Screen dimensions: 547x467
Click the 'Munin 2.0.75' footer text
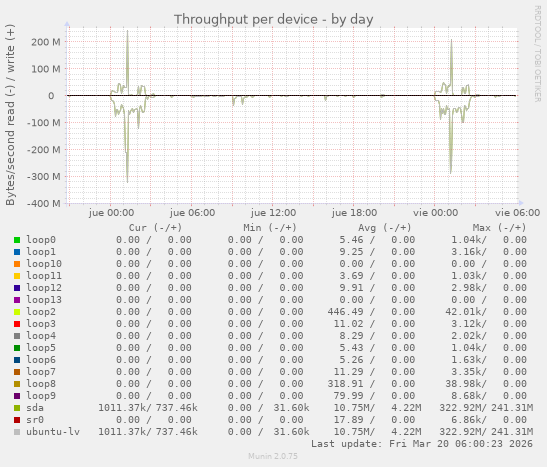pos(273,456)
